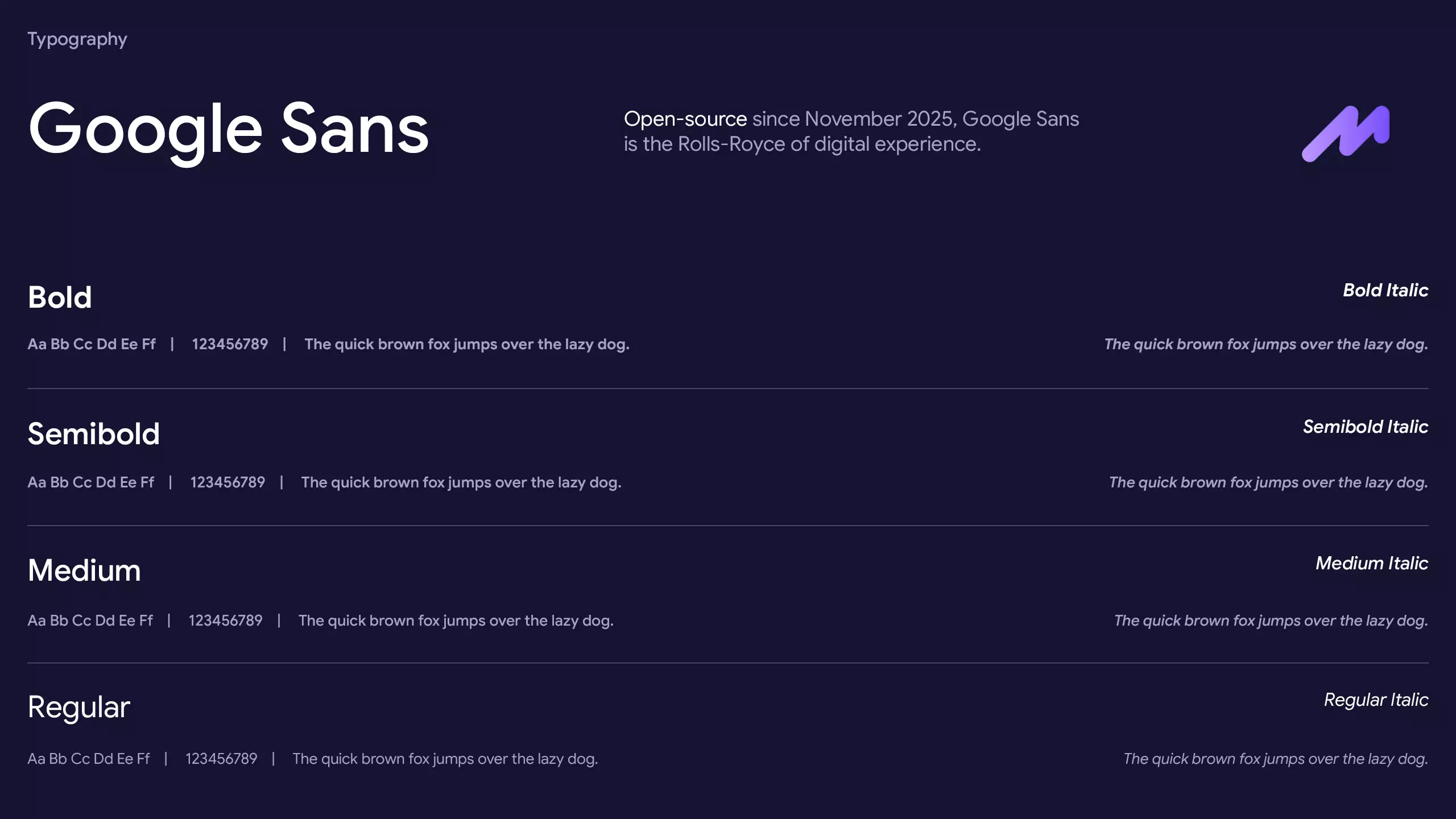The height and width of the screenshot is (819, 1456).
Task: Click the Rolls-Royce description line
Action: pyautogui.click(x=802, y=144)
